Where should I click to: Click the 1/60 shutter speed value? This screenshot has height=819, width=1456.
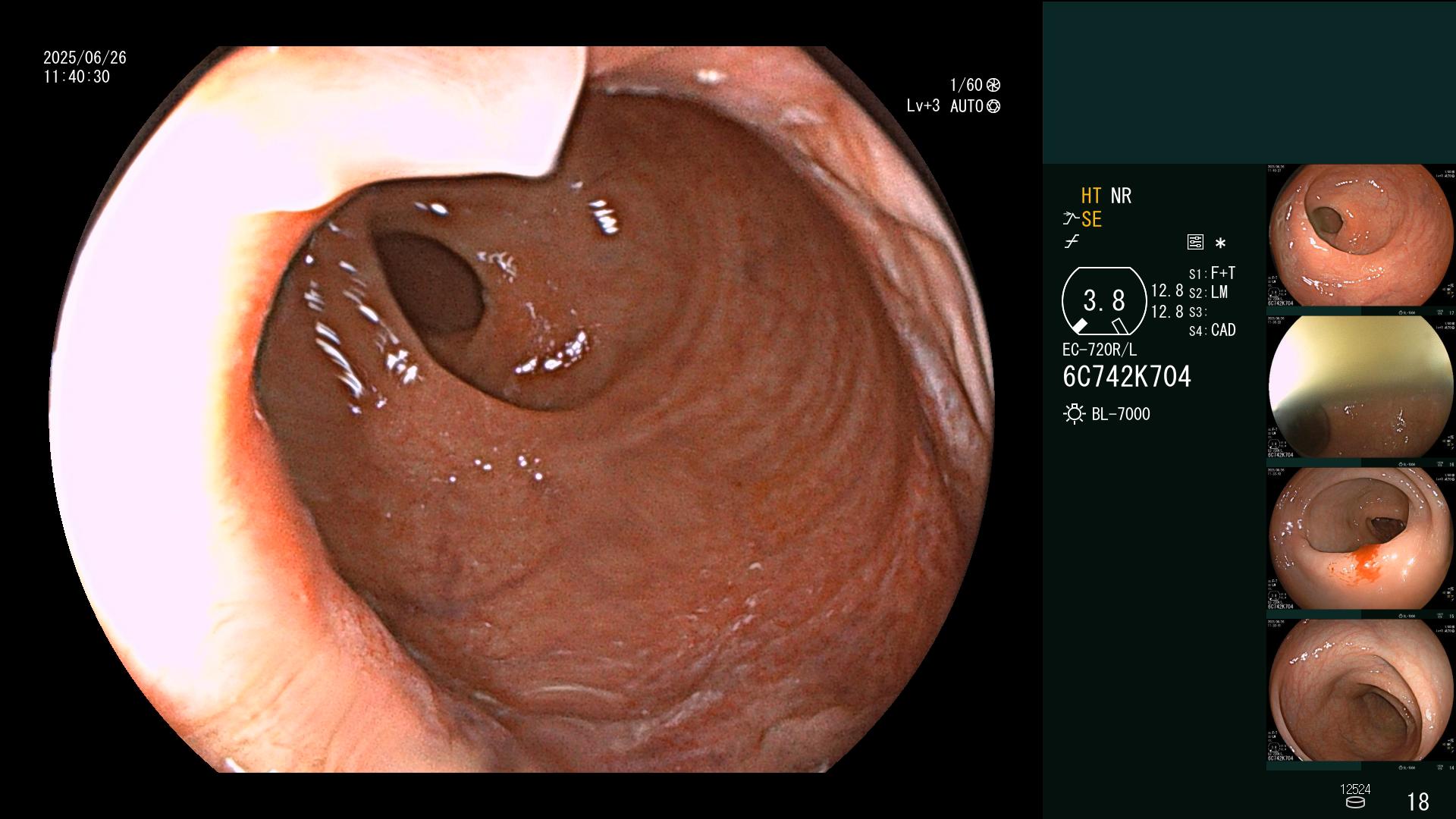[966, 85]
